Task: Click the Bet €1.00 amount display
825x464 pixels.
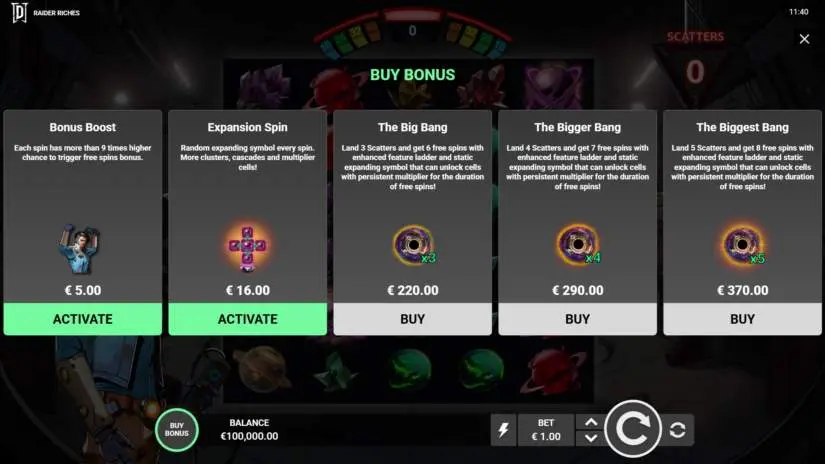Action: pyautogui.click(x=546, y=430)
